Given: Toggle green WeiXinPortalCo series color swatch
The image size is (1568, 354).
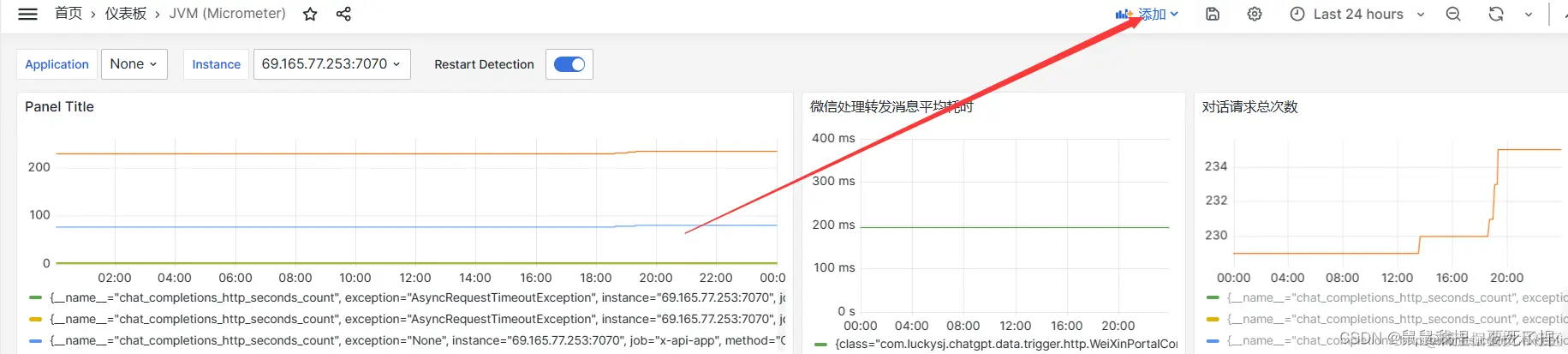Looking at the screenshot, I should click(820, 344).
